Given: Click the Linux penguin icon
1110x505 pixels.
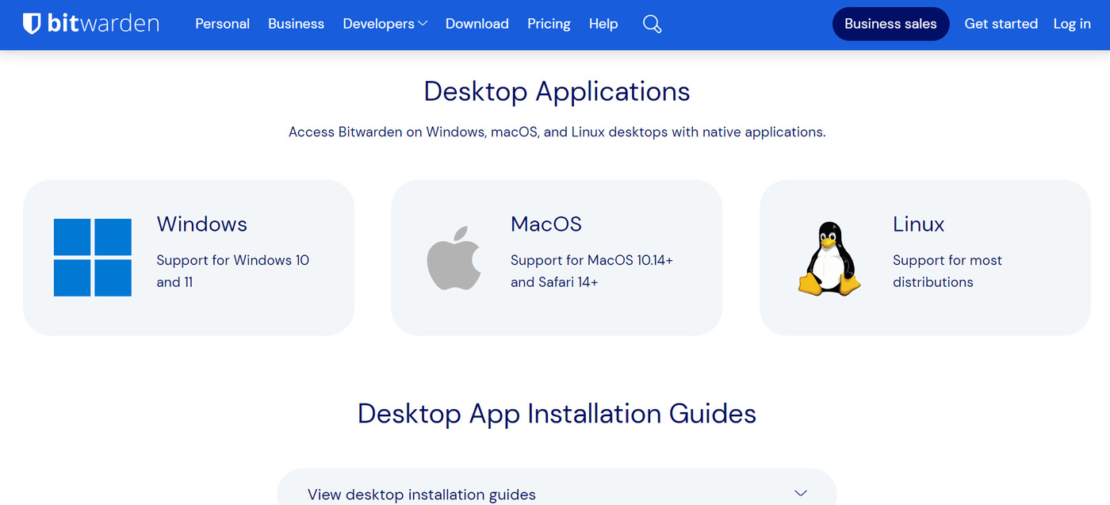Looking at the screenshot, I should 829,258.
